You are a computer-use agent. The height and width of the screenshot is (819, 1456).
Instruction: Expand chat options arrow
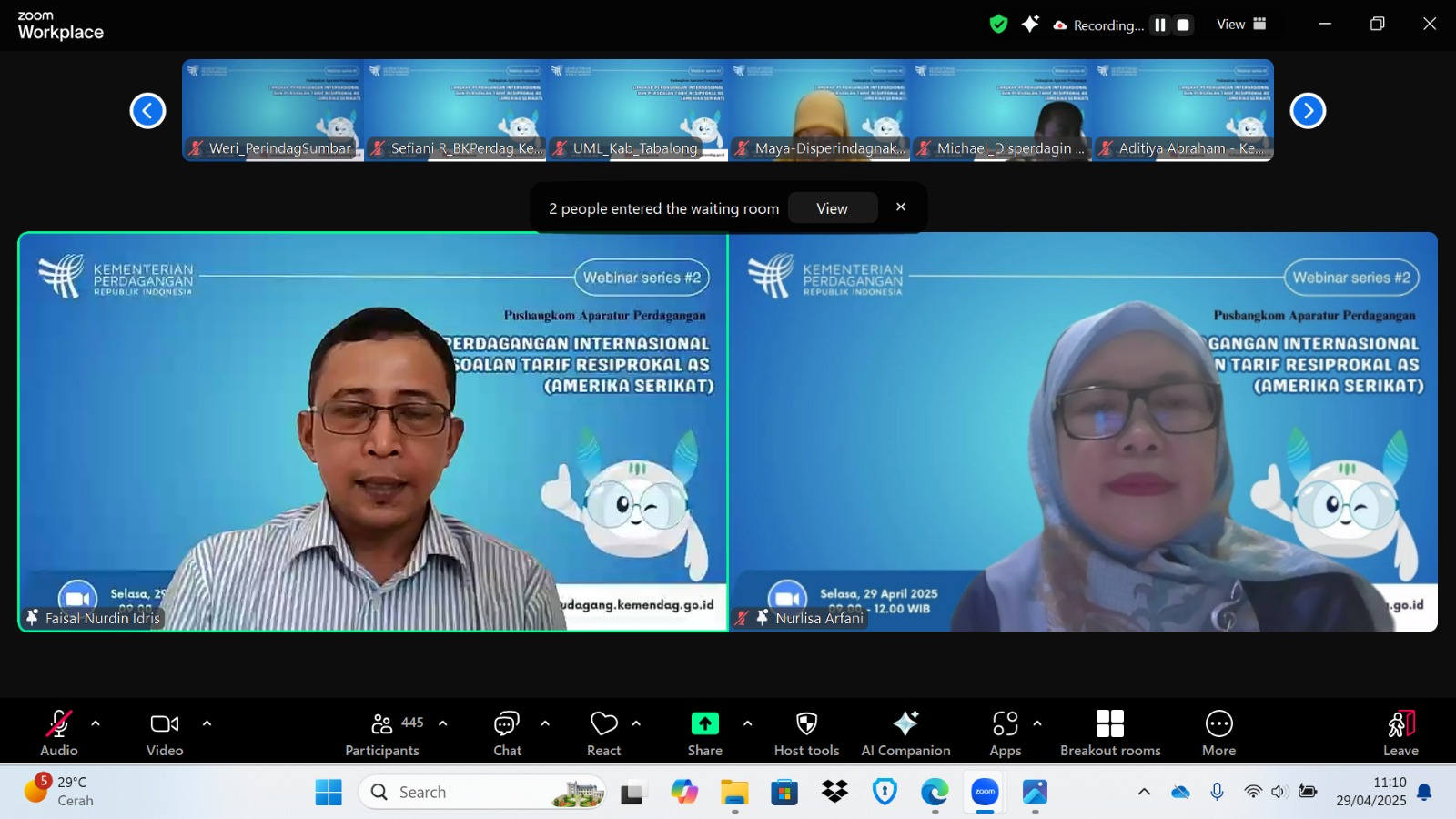pos(545,723)
